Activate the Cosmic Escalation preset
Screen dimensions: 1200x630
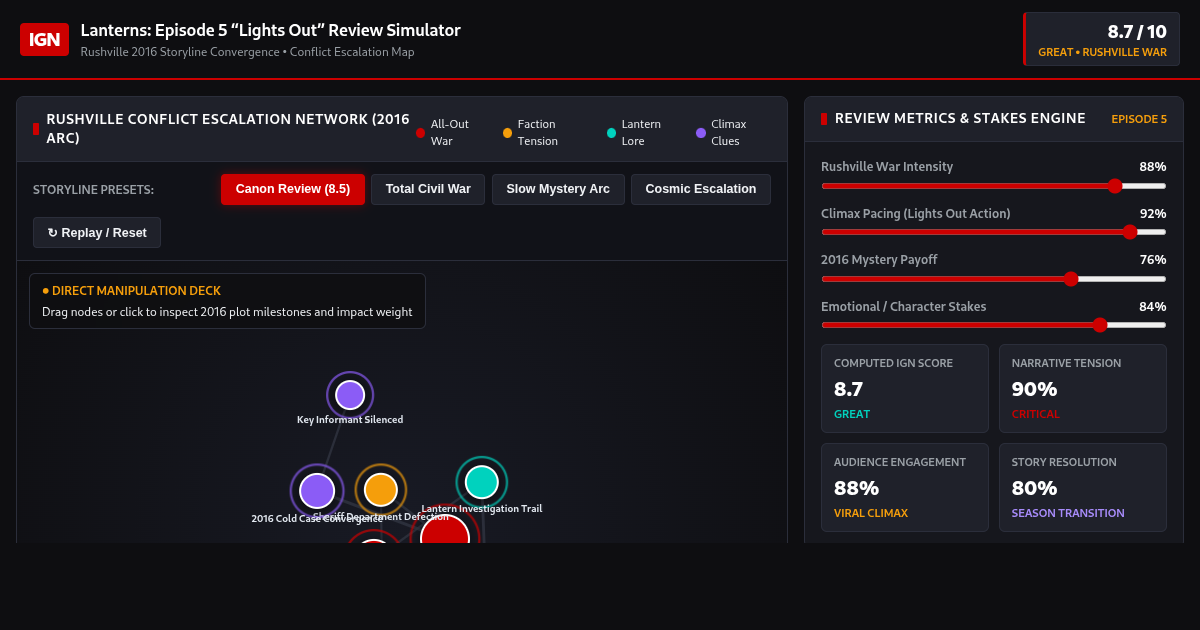[x=701, y=189]
